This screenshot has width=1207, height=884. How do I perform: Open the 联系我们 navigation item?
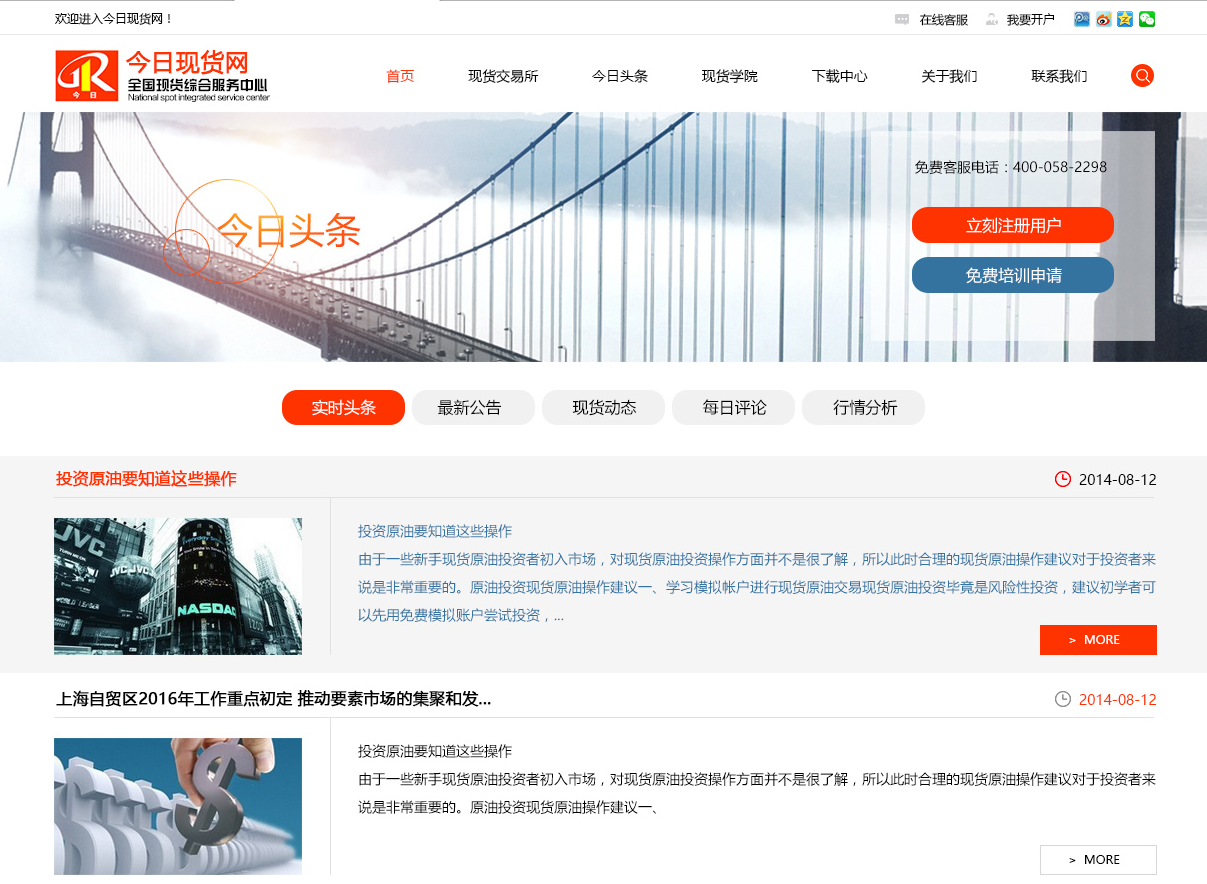[x=1057, y=75]
